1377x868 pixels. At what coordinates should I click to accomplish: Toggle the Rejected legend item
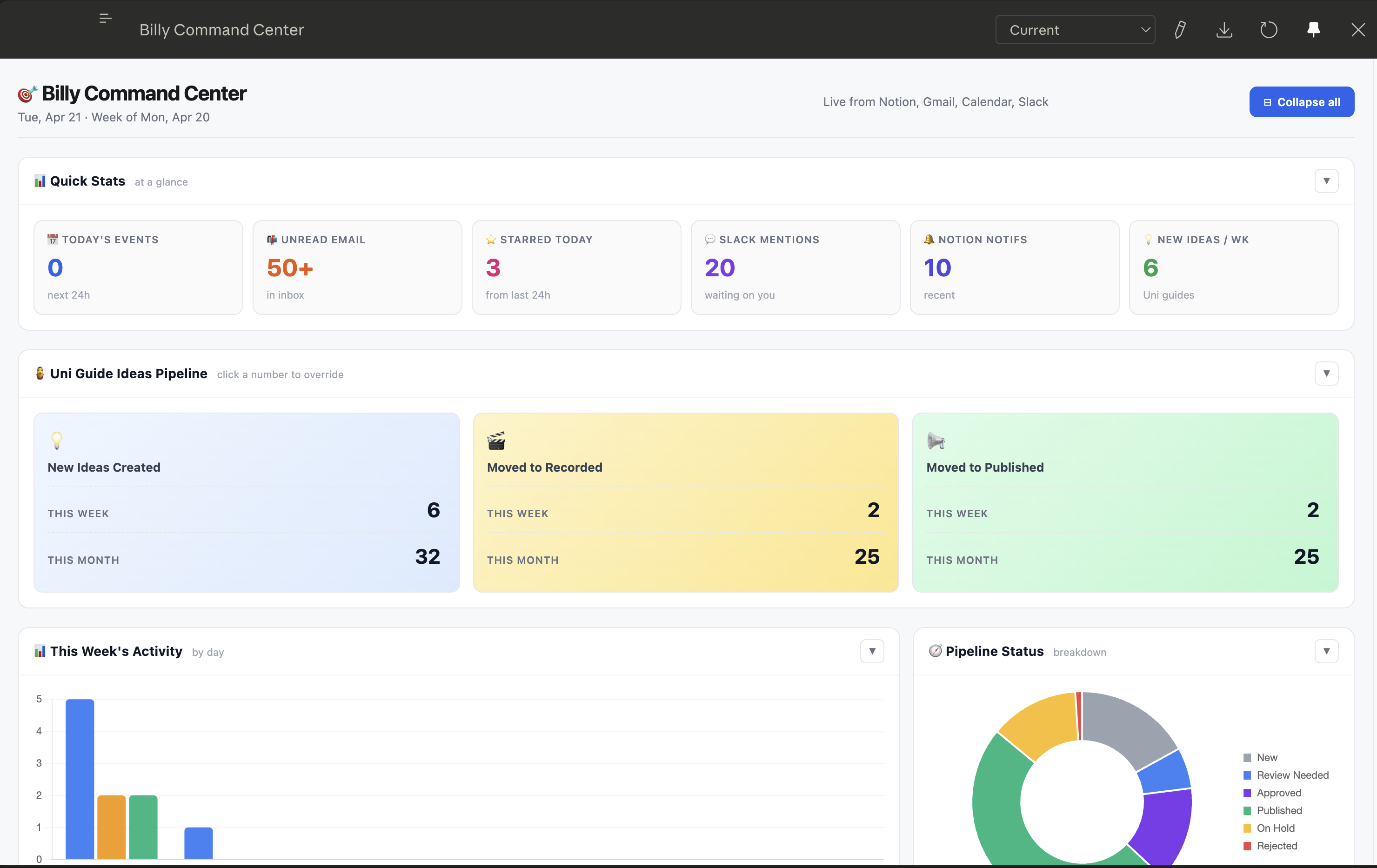(x=1270, y=846)
